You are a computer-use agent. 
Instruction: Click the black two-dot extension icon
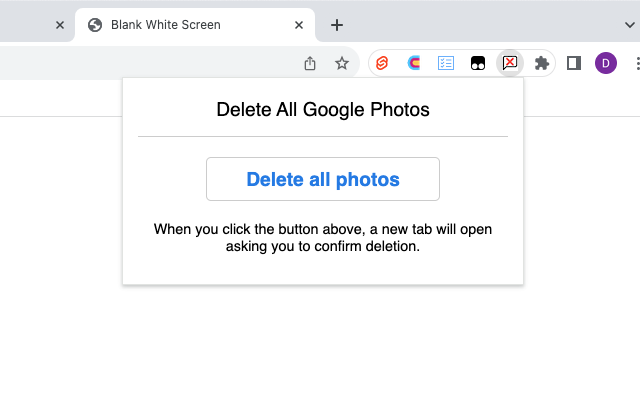[478, 63]
